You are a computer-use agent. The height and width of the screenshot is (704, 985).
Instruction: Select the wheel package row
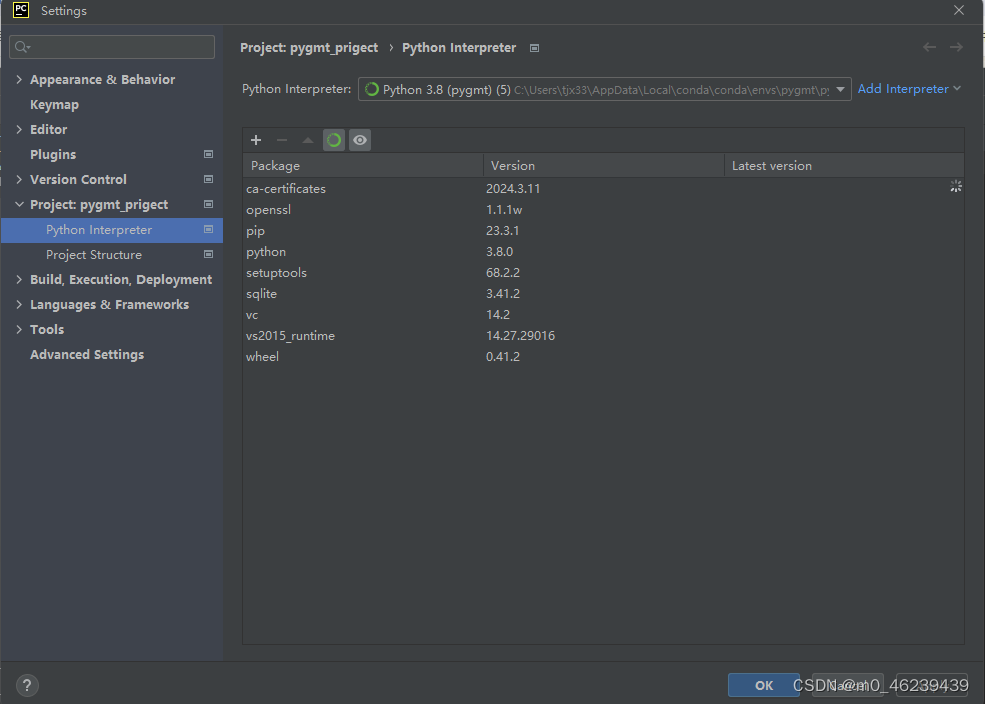click(x=603, y=357)
